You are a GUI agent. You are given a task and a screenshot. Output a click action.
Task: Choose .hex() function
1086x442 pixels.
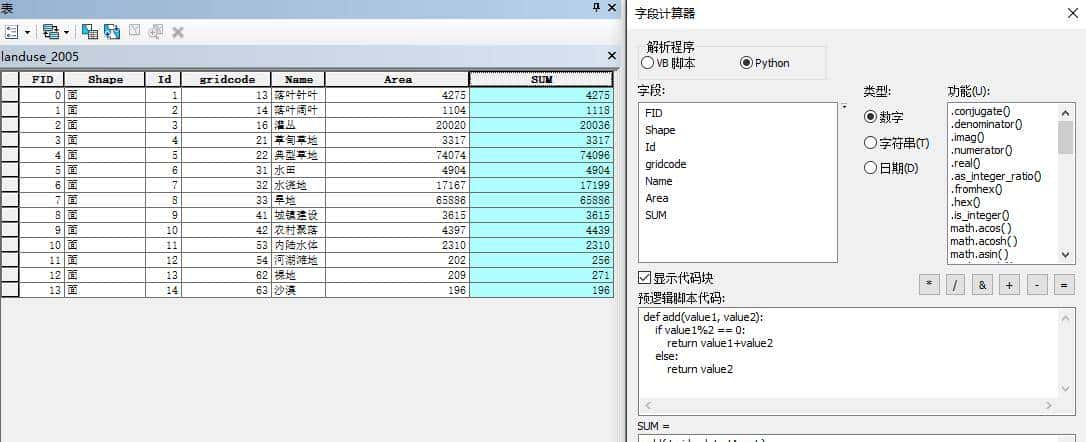tap(965, 202)
